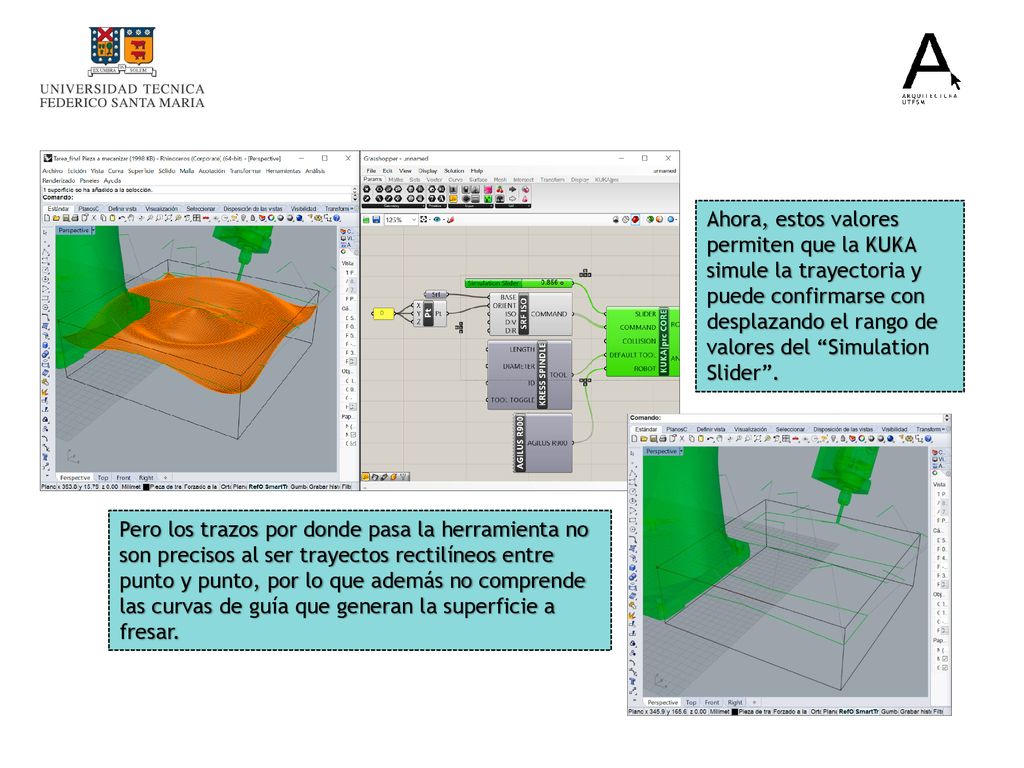Toggle Grasshopper preview eye icon
Viewport: 1024px width, 768px height.
click(x=437, y=219)
